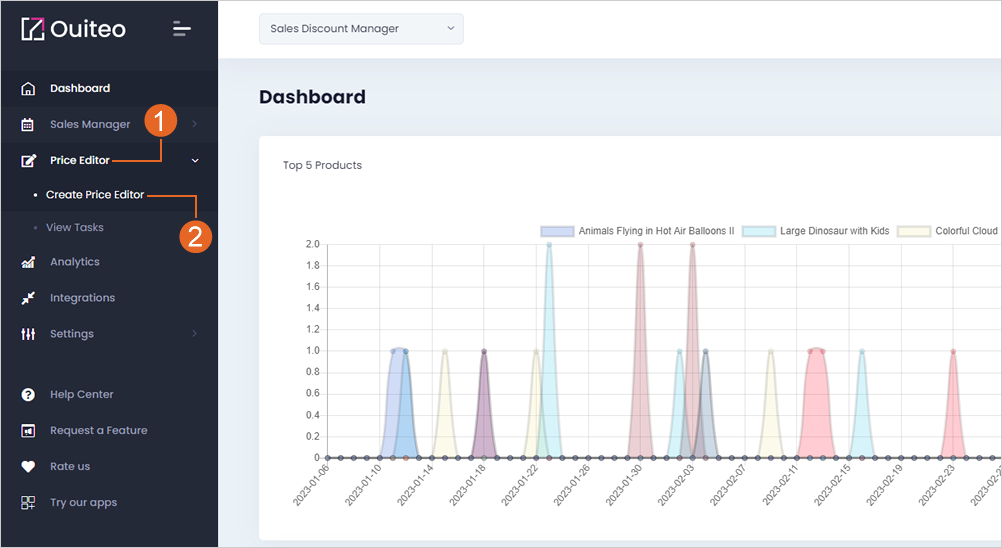The height and width of the screenshot is (548, 1002).
Task: Click the Sales Manager calendar icon
Action: 27,125
